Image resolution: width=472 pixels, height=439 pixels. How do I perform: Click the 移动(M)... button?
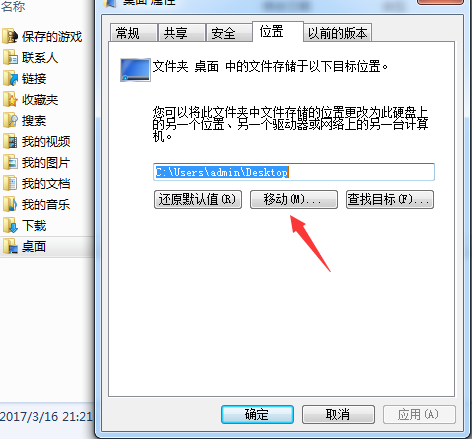click(x=294, y=199)
